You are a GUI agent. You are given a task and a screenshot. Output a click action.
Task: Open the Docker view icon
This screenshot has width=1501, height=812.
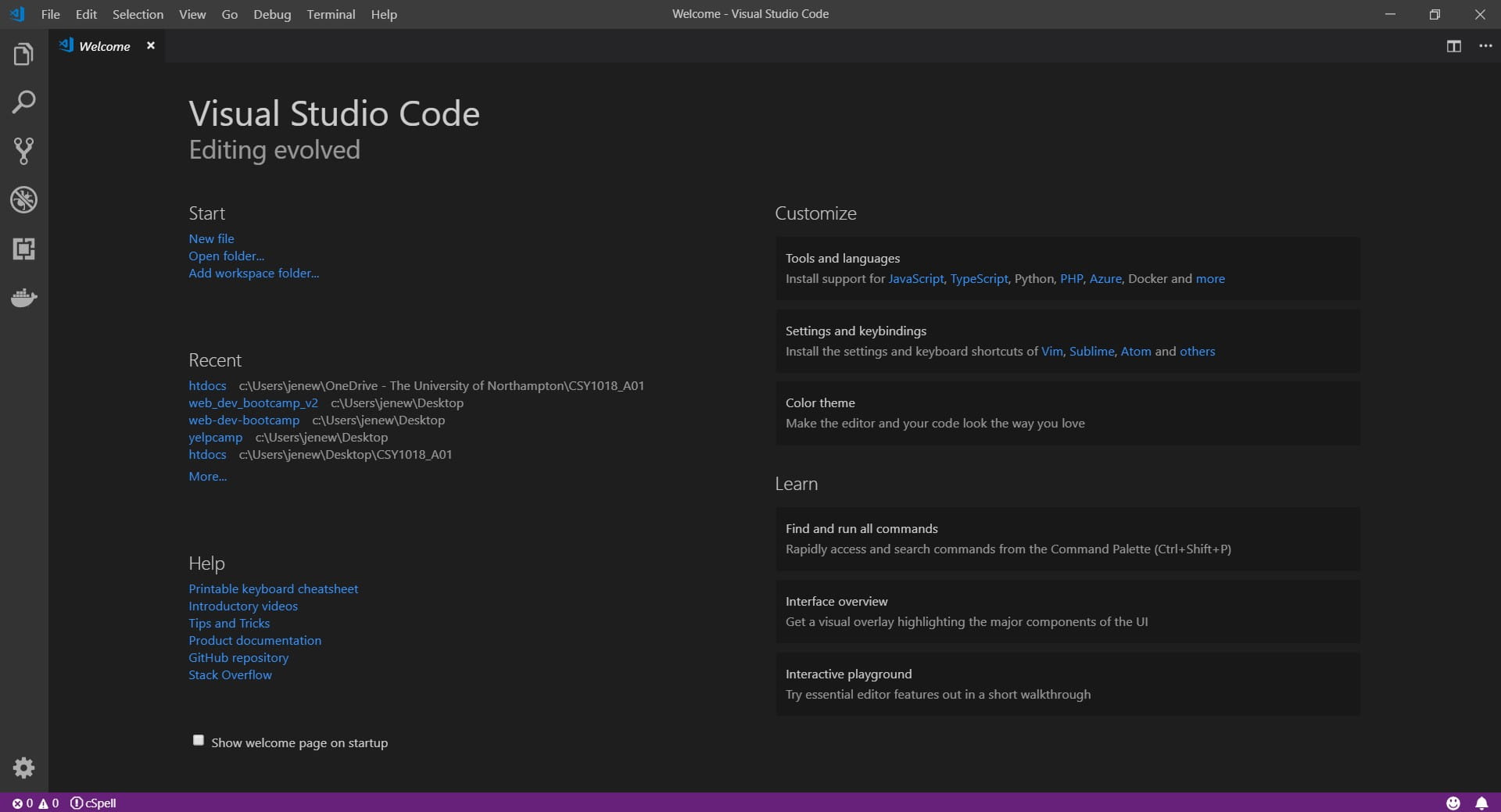(x=23, y=298)
